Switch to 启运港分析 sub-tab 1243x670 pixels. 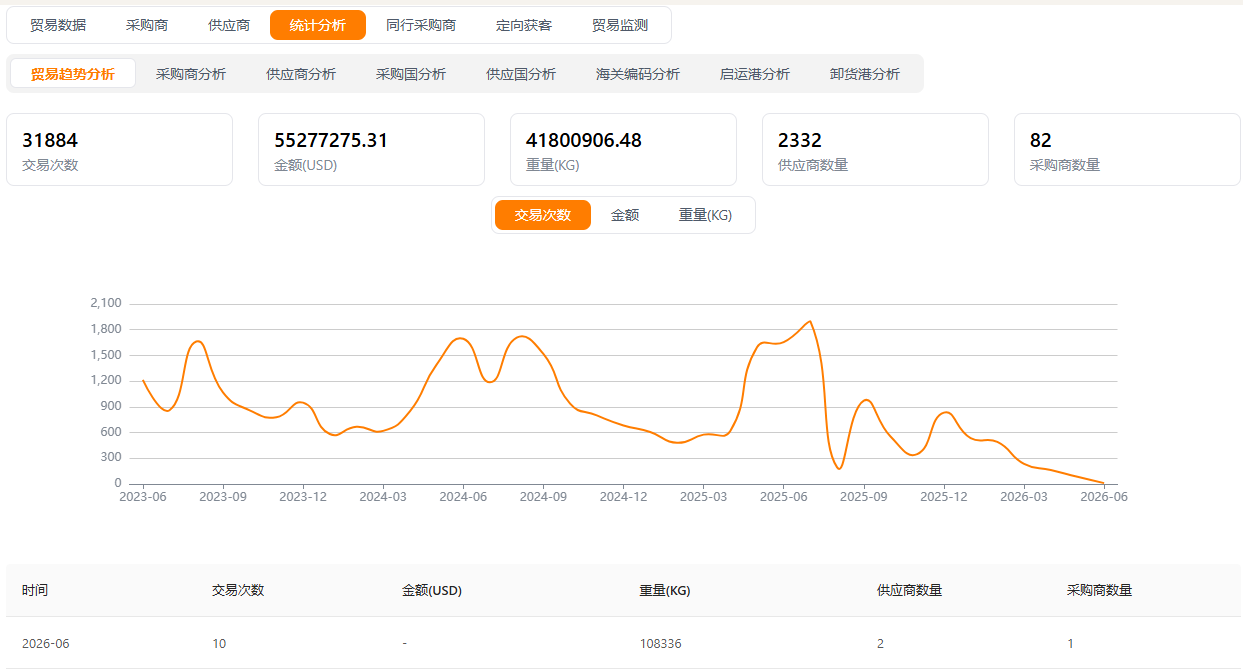755,74
